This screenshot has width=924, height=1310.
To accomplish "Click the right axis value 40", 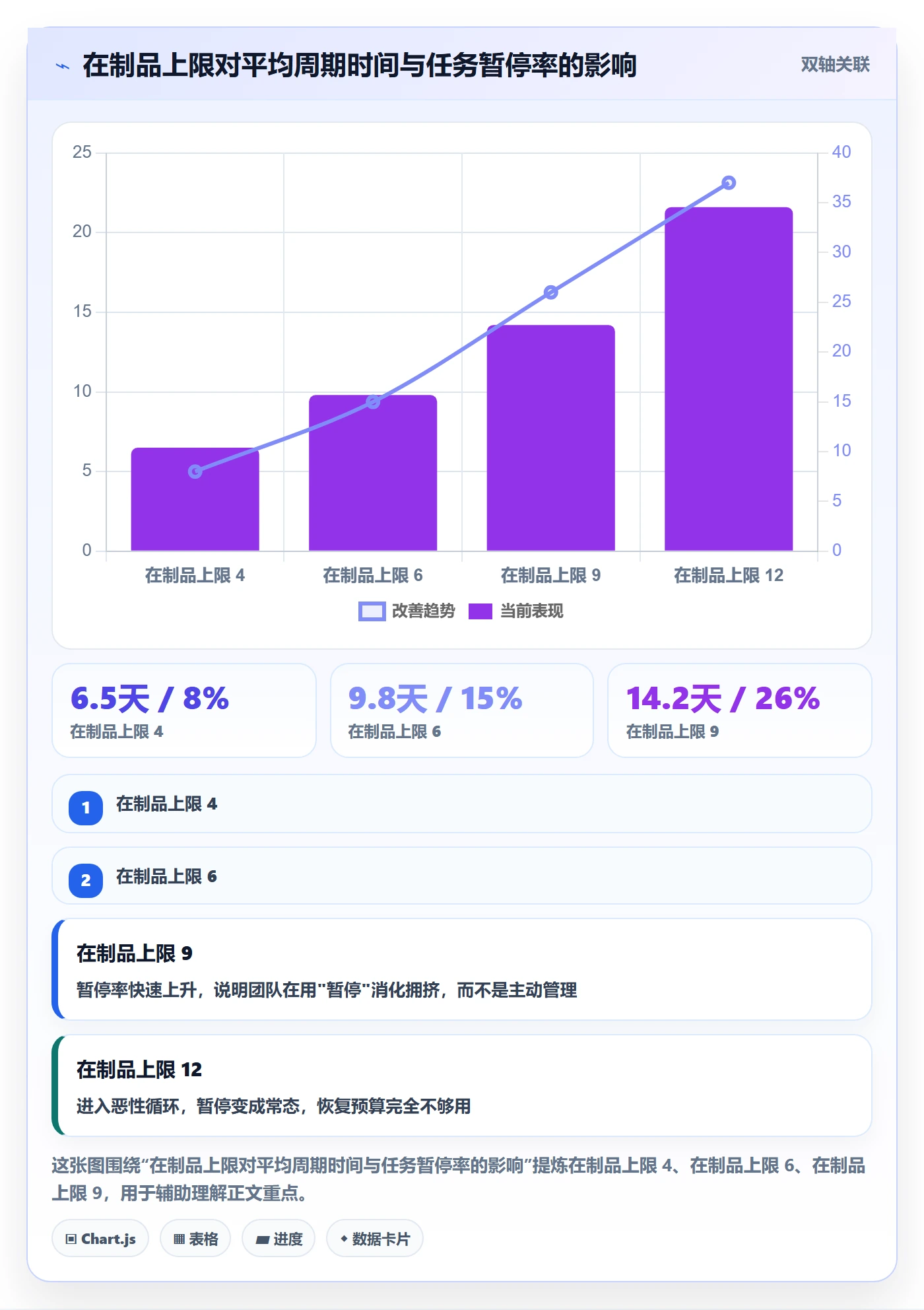I will pos(841,153).
